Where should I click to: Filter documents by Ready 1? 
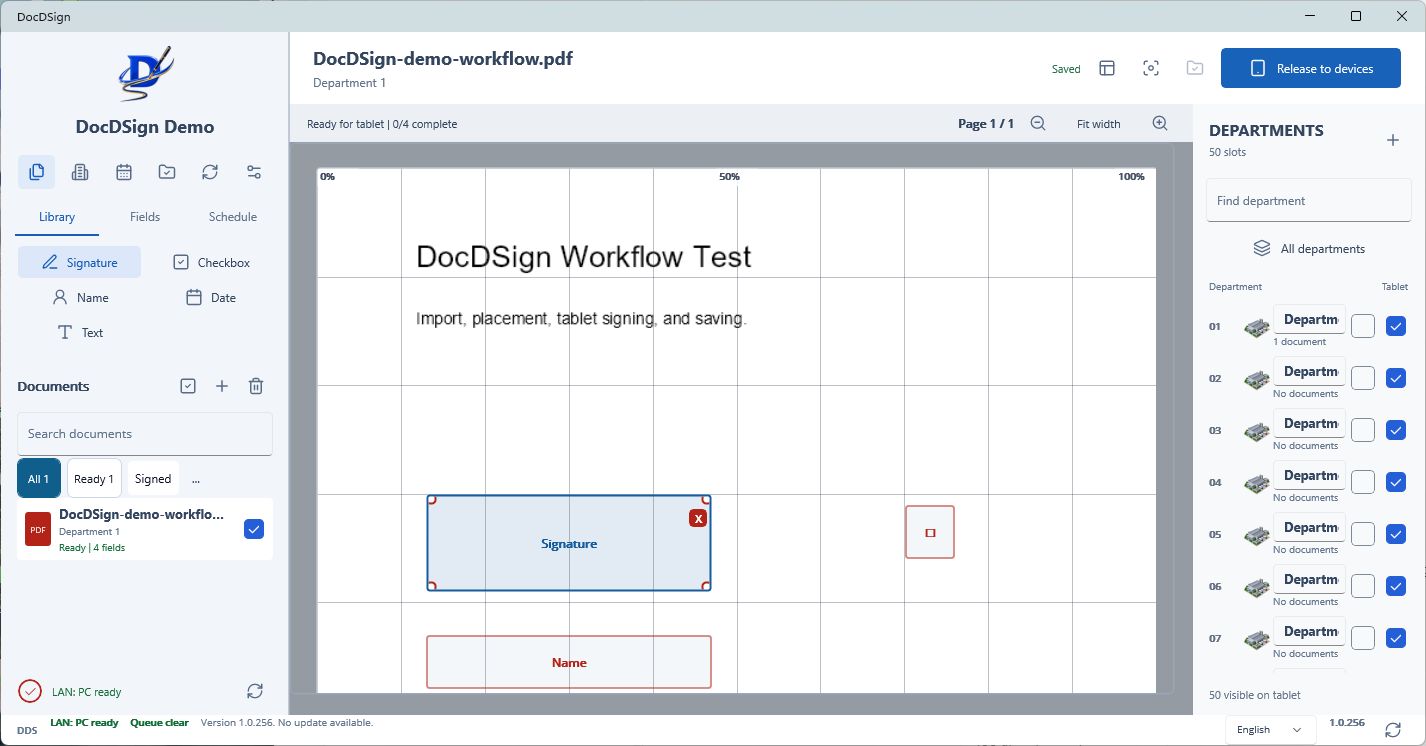94,479
